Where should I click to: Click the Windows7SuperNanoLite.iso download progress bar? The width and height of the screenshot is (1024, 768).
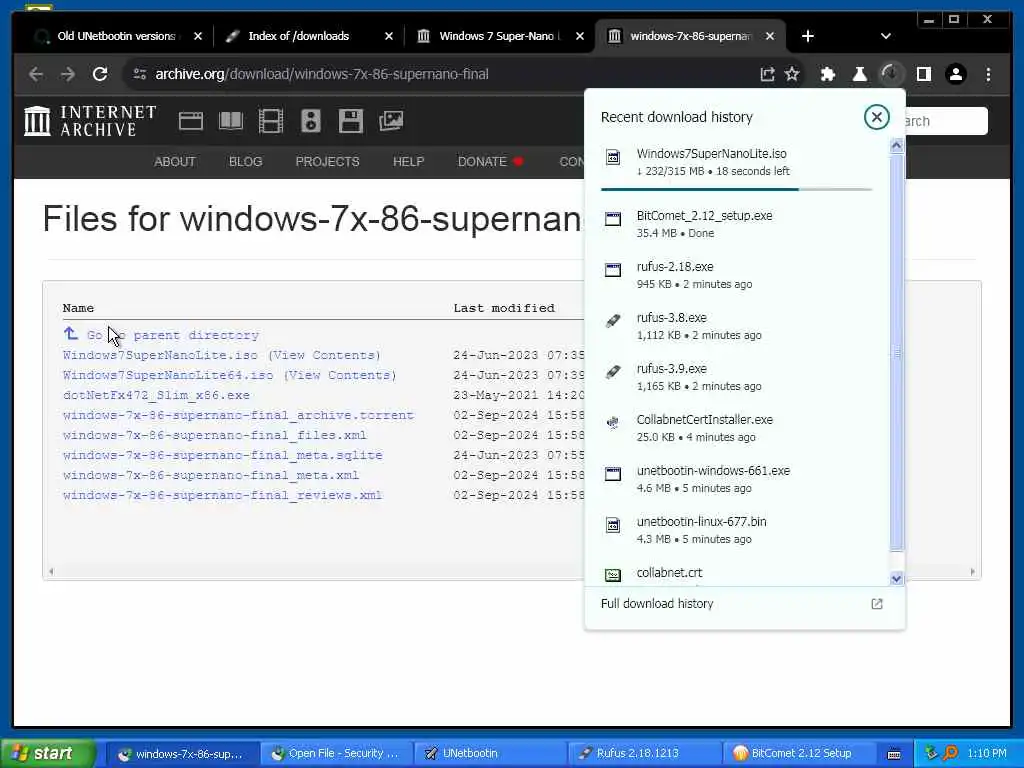[x=736, y=189]
